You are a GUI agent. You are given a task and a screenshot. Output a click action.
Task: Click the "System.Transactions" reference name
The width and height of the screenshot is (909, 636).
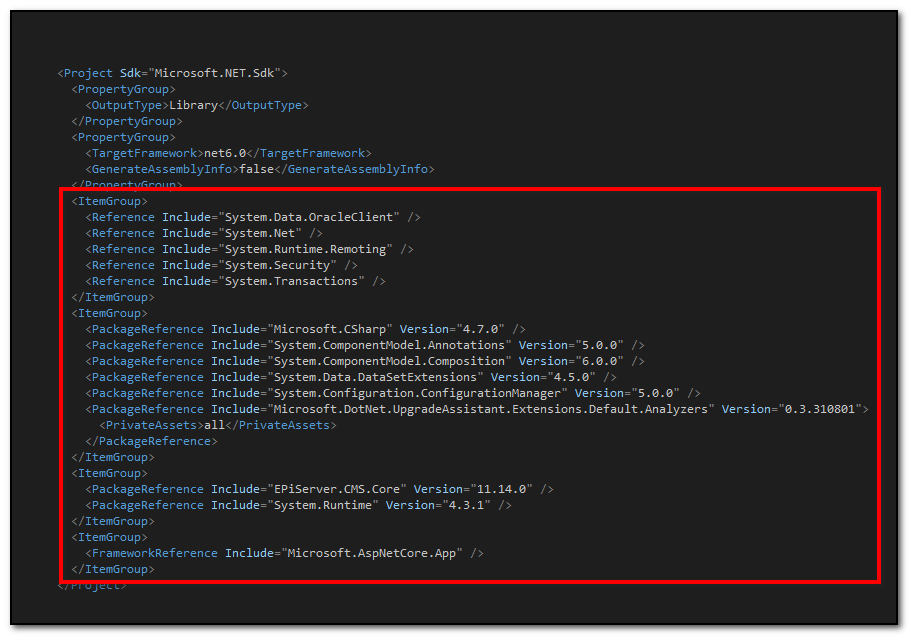pyautogui.click(x=292, y=281)
